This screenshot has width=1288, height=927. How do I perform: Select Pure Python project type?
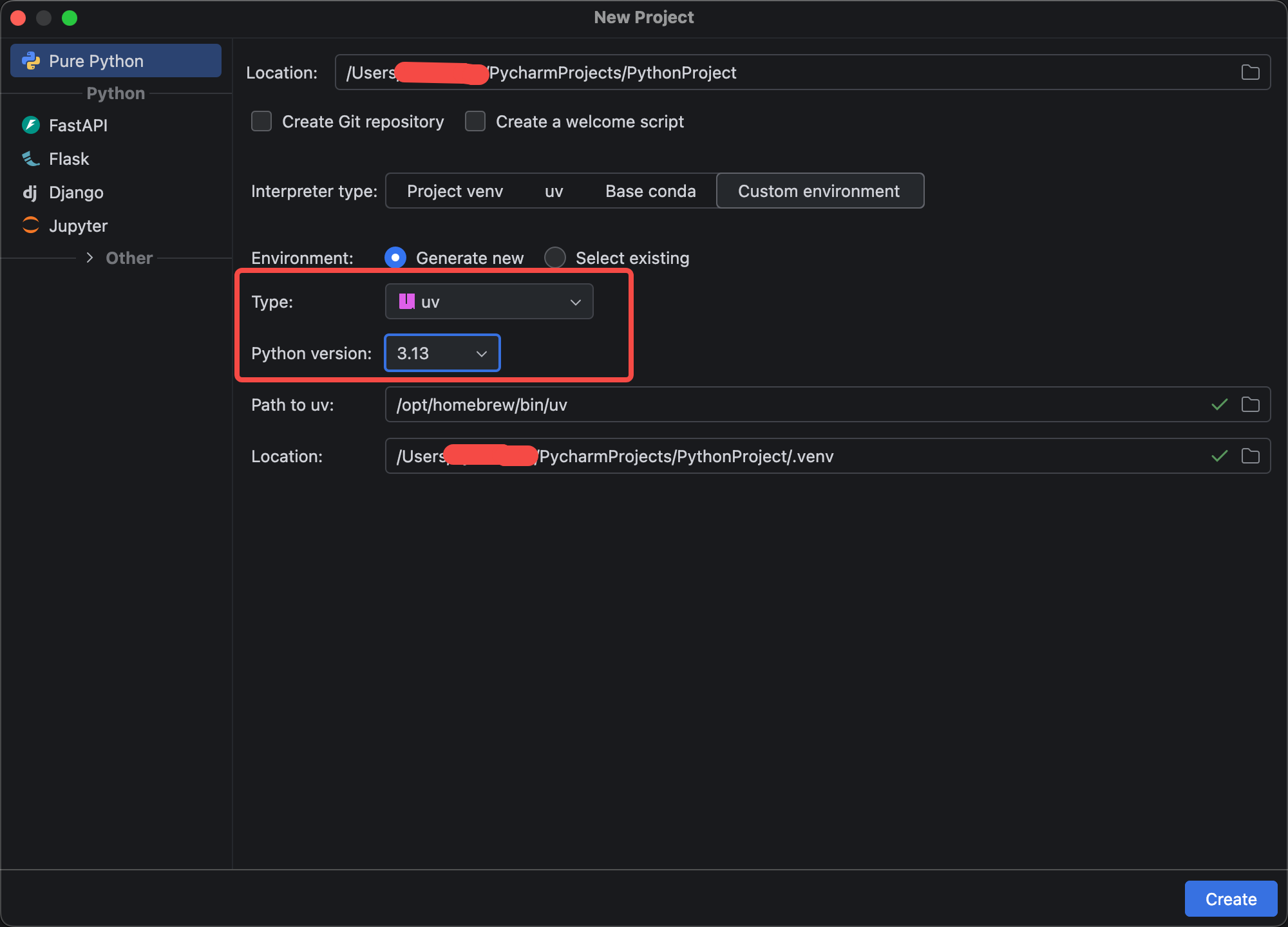(116, 61)
